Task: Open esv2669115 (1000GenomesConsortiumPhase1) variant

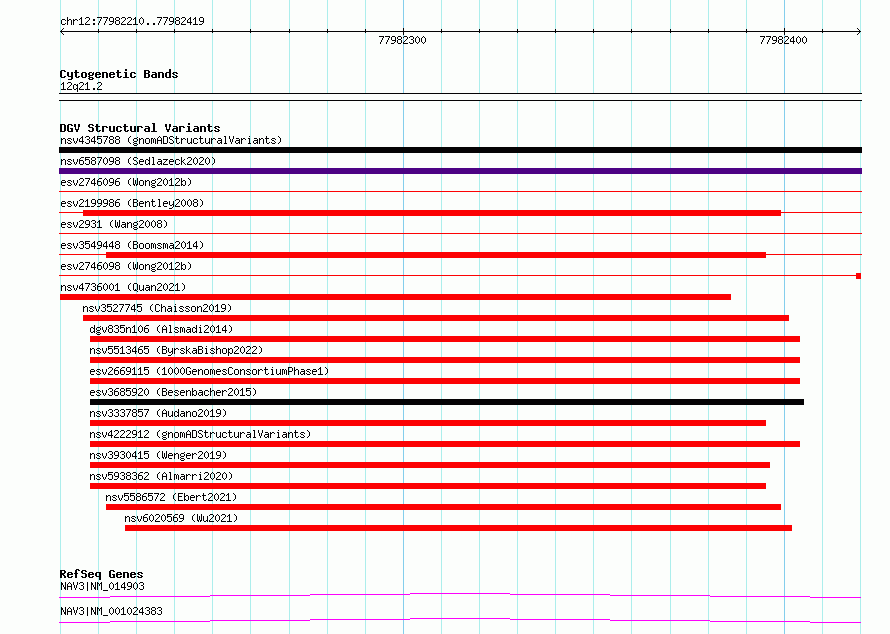Action: [x=209, y=371]
